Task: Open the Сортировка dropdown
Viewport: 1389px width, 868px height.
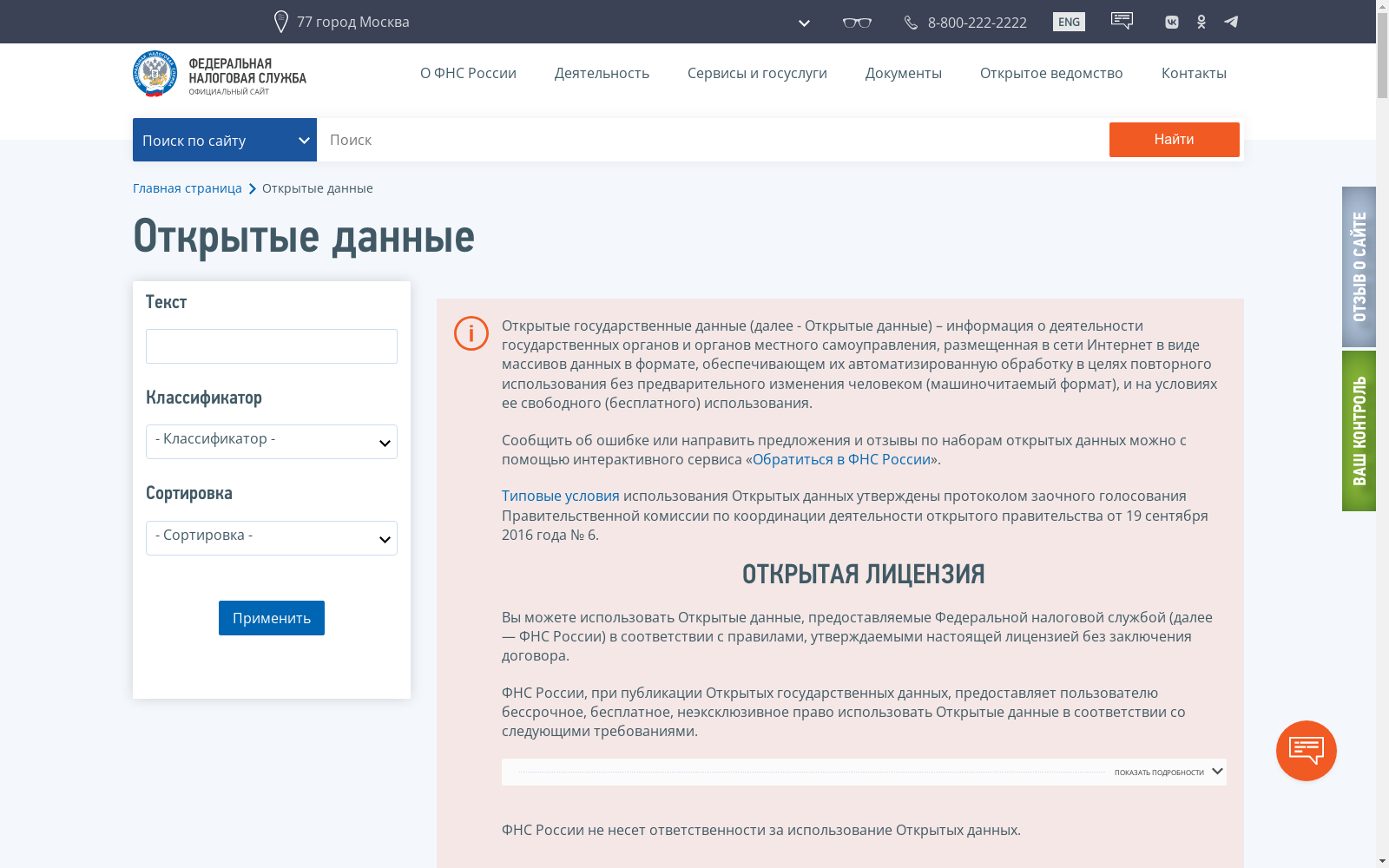Action: (x=272, y=538)
